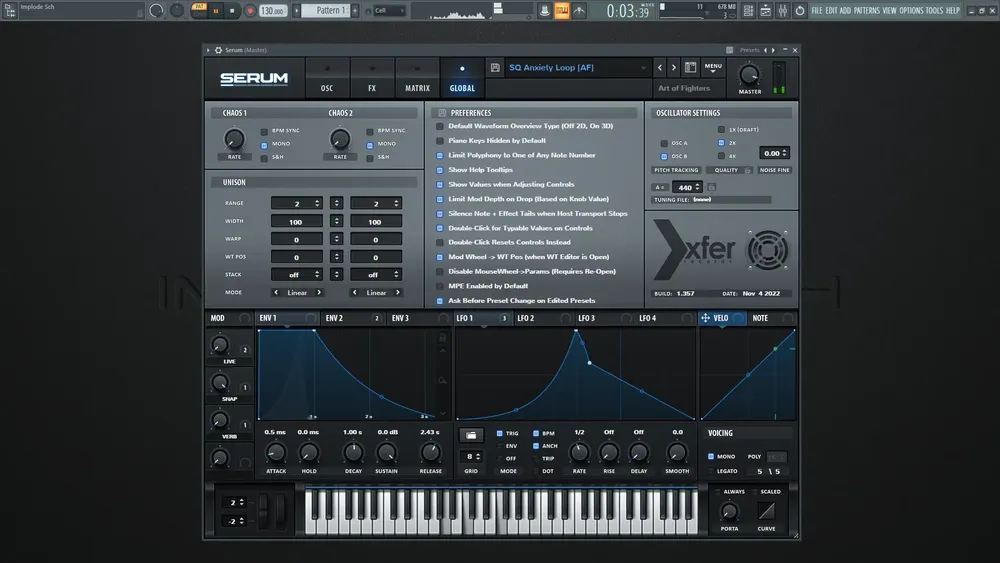The height and width of the screenshot is (563, 1000).
Task: Select the LFO 3 tab
Action: [586, 318]
